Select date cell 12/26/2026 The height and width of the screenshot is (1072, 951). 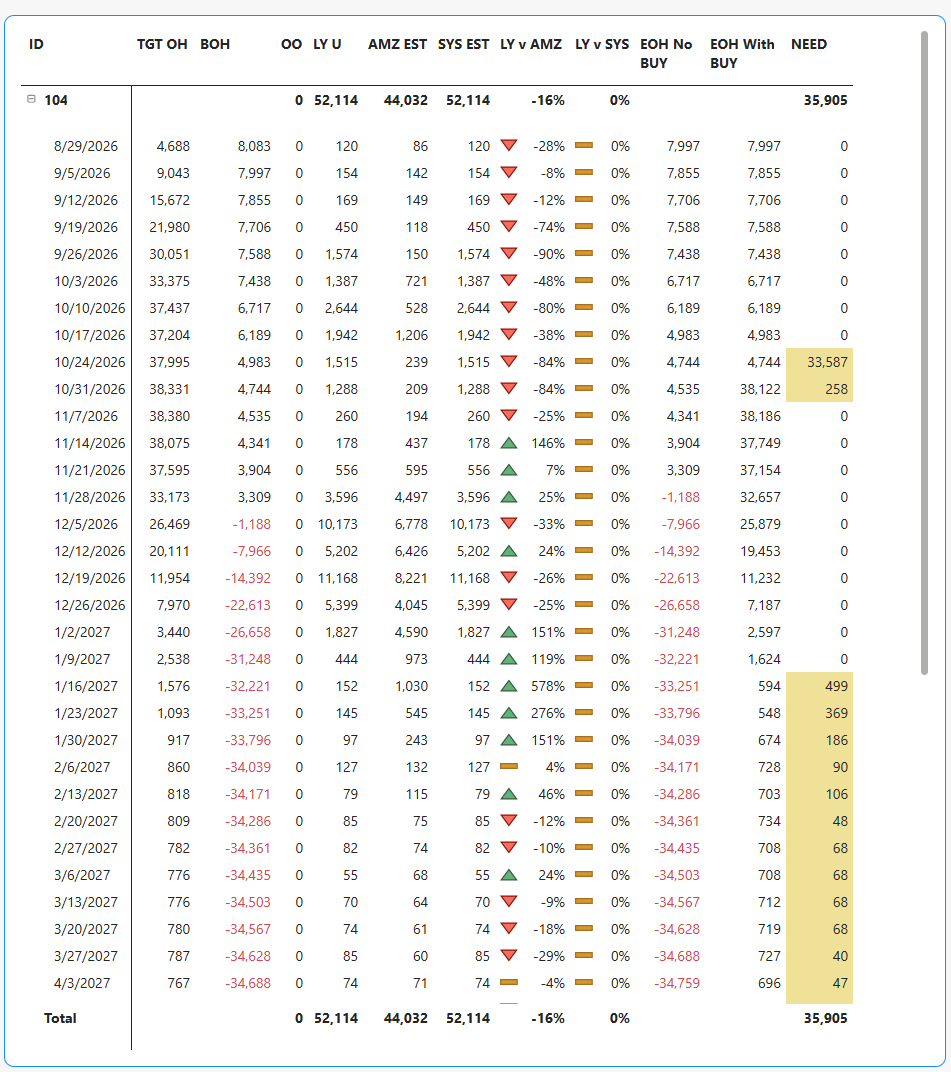[90, 605]
